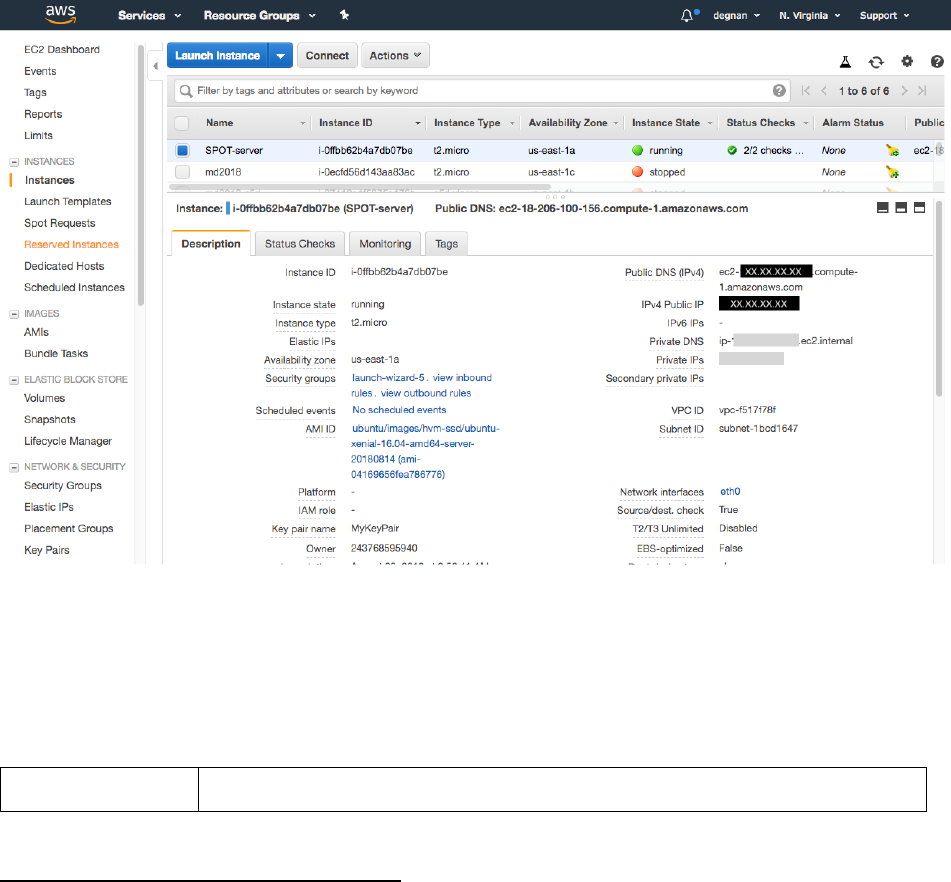Open the Launch Instance dropdown arrow

[280, 55]
